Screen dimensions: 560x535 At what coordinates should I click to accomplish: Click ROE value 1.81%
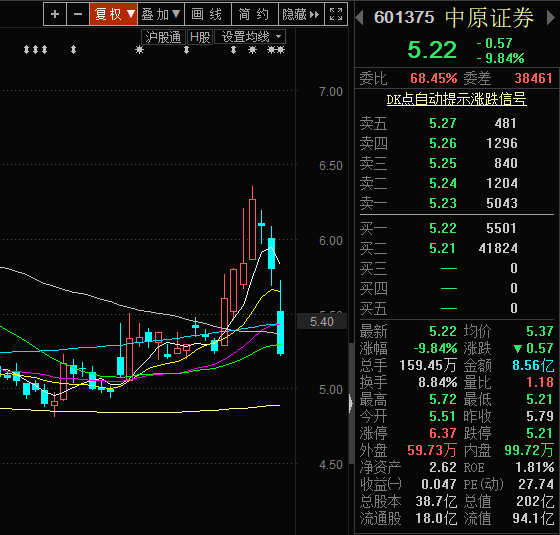(x=535, y=468)
